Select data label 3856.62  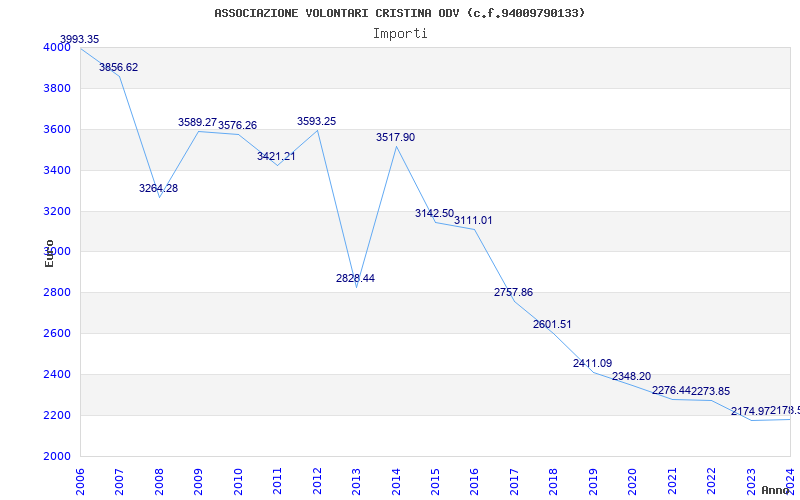point(118,67)
